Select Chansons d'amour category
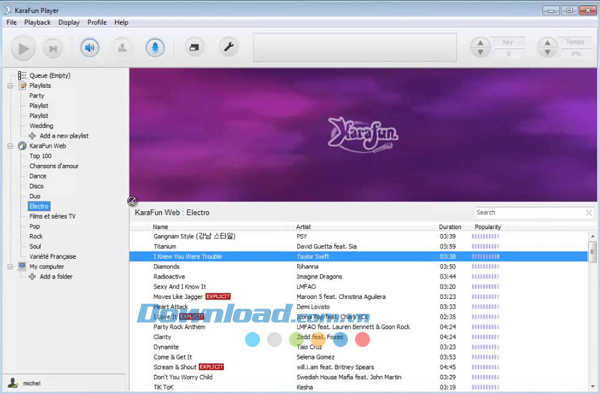The width and height of the screenshot is (600, 394). [54, 166]
